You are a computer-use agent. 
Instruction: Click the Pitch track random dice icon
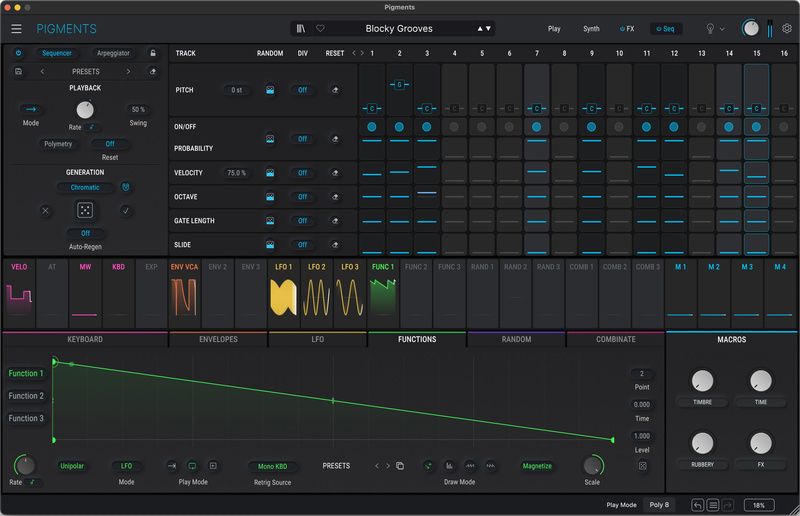pos(270,90)
